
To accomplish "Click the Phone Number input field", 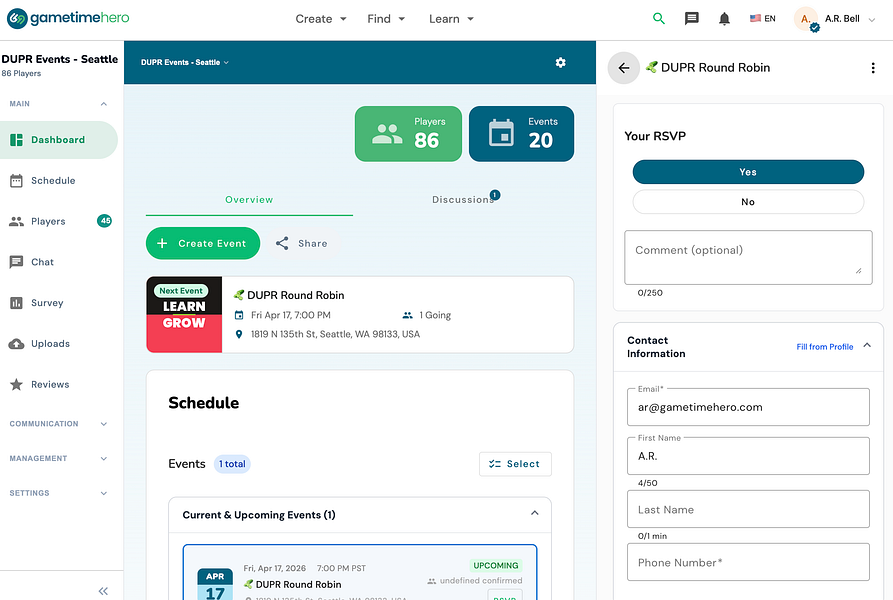I will pos(748,562).
